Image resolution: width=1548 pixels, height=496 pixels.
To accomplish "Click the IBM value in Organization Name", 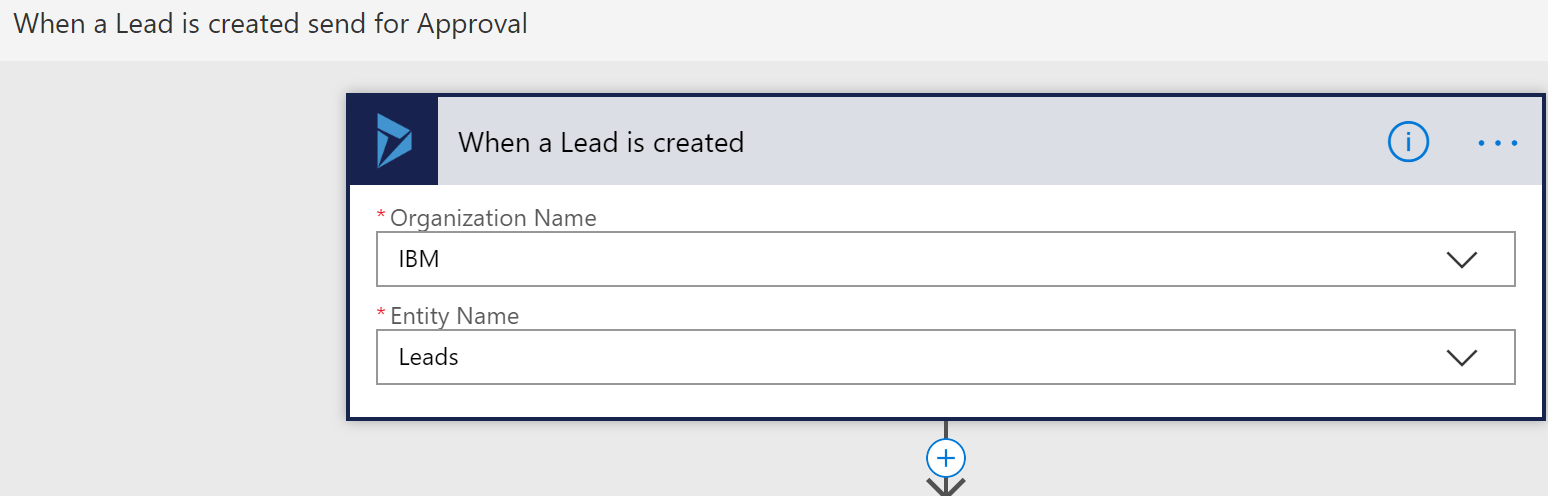I will point(419,260).
